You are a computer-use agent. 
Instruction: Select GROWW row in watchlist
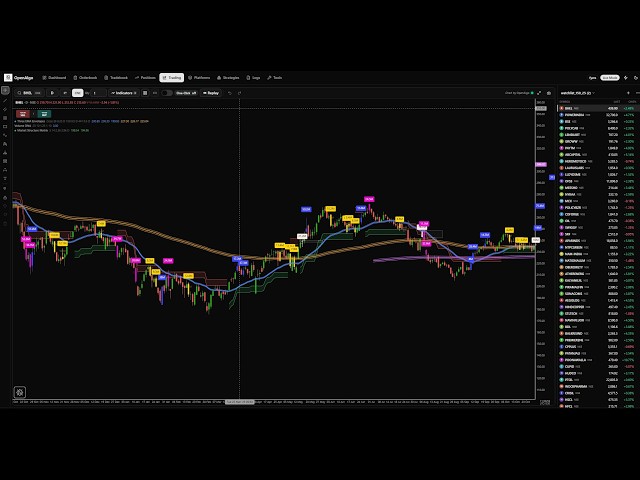pyautogui.click(x=598, y=141)
